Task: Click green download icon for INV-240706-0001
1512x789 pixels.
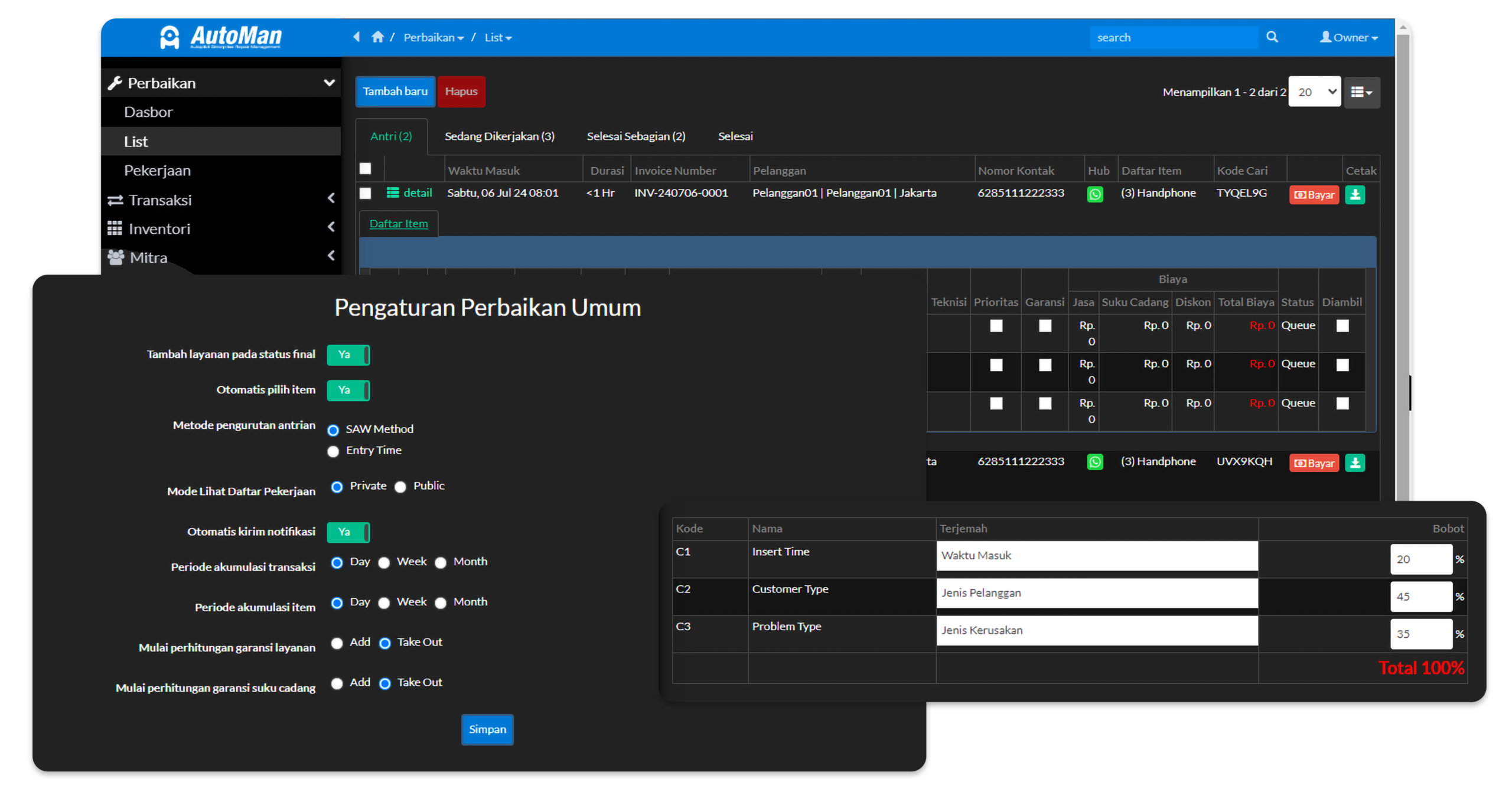Action: [x=1355, y=194]
